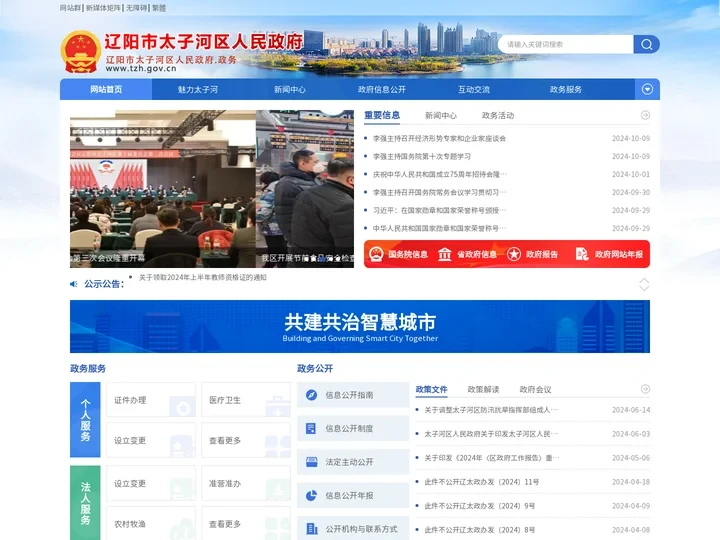Open the 法定主动公开 button
Image resolution: width=720 pixels, height=540 pixels.
[x=353, y=462]
